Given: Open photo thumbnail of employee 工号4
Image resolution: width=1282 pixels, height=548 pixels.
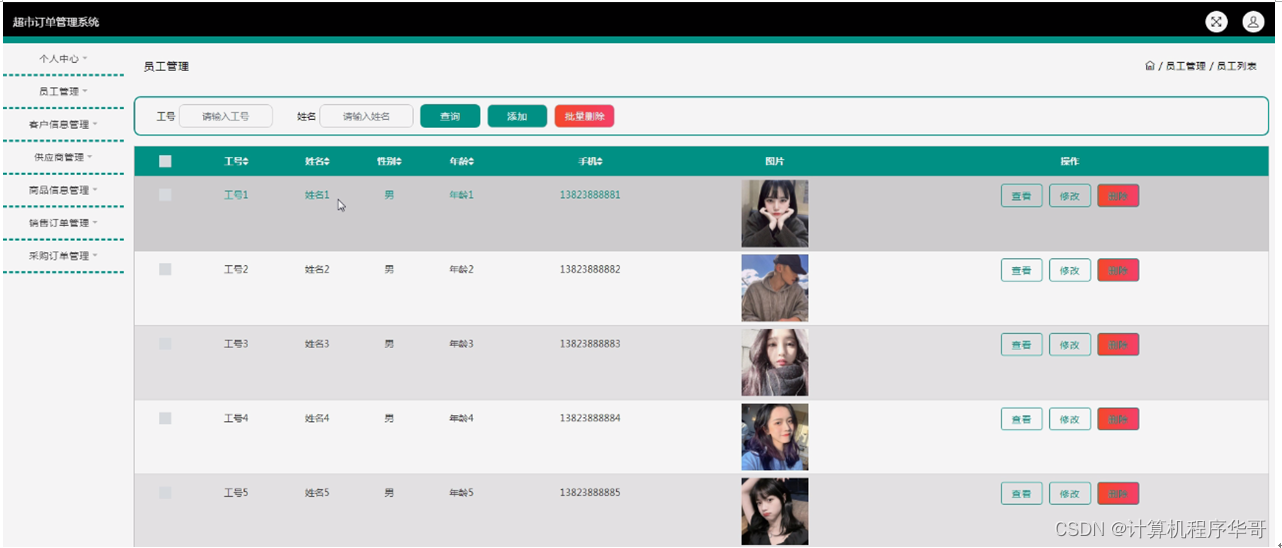Looking at the screenshot, I should click(x=775, y=437).
